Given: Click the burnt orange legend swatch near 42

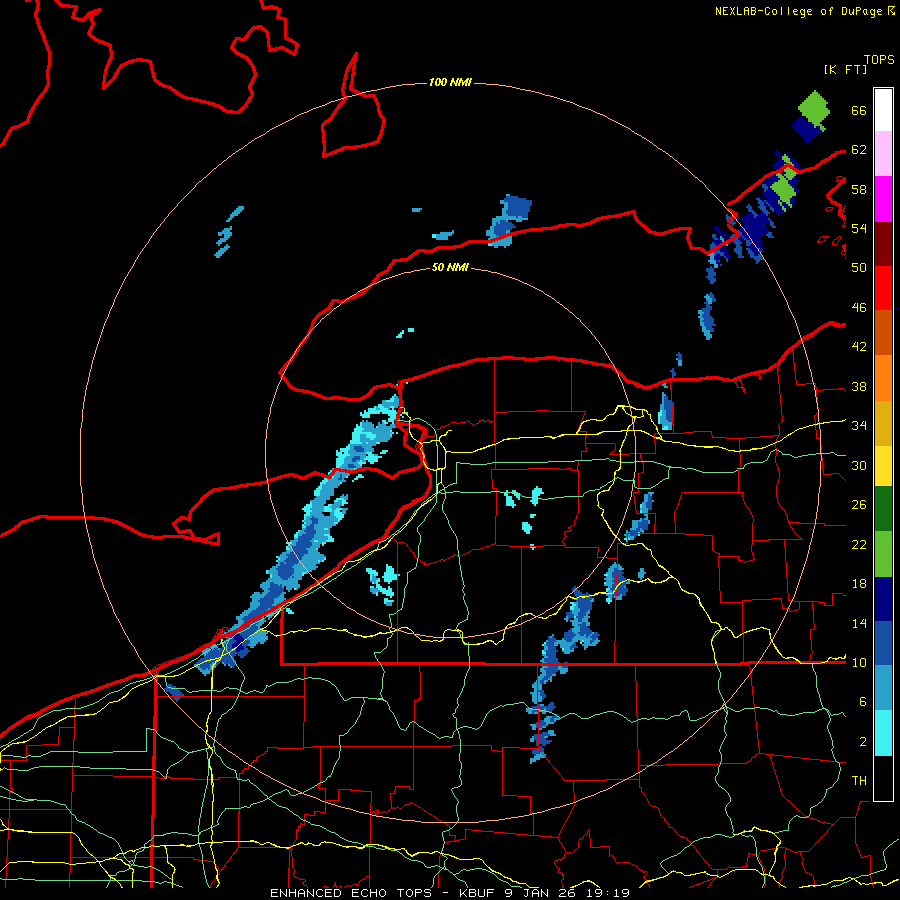Looking at the screenshot, I should pyautogui.click(x=883, y=333).
